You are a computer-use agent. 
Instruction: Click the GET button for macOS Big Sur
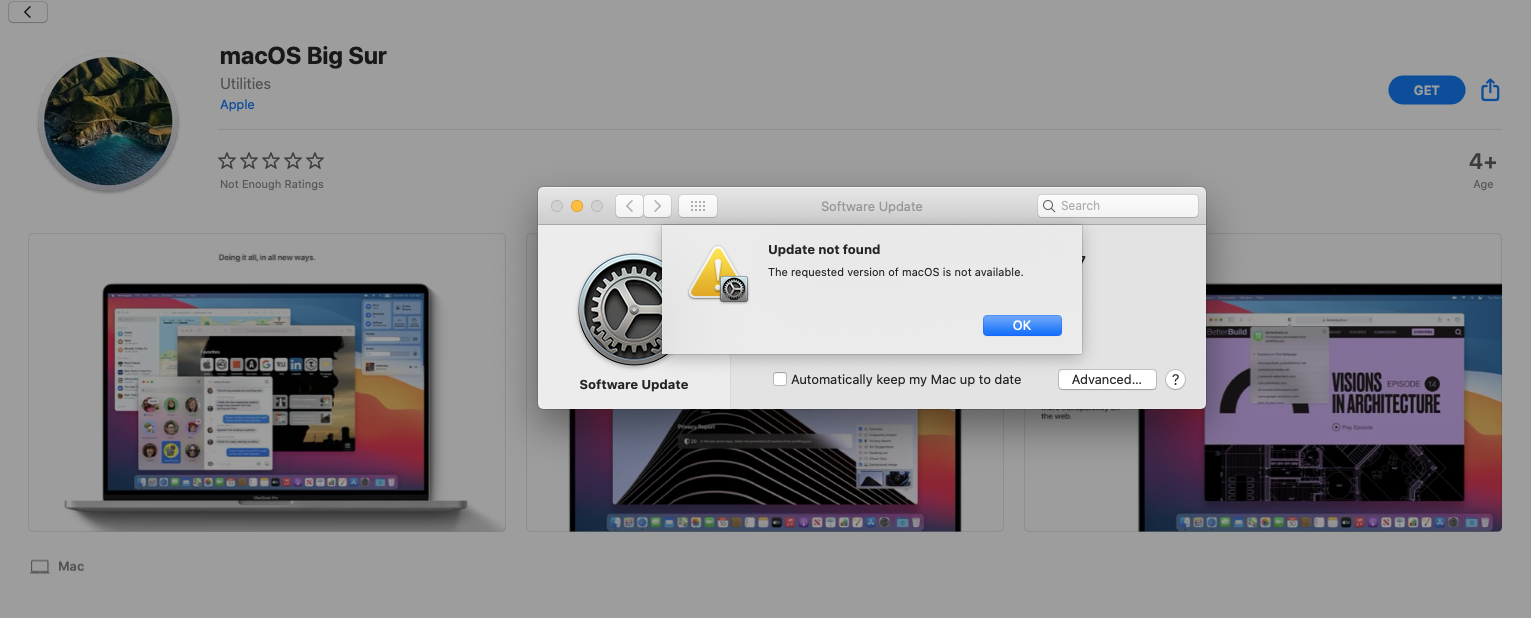coord(1426,90)
